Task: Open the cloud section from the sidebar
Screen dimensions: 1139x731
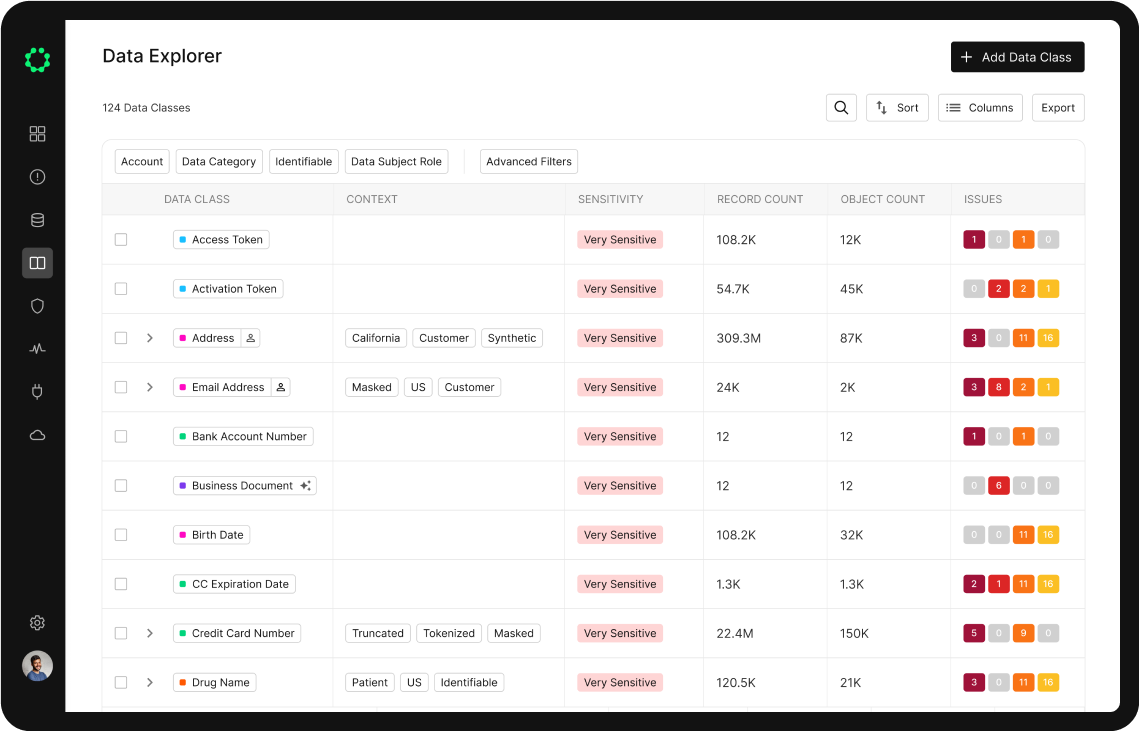Action: point(37,434)
